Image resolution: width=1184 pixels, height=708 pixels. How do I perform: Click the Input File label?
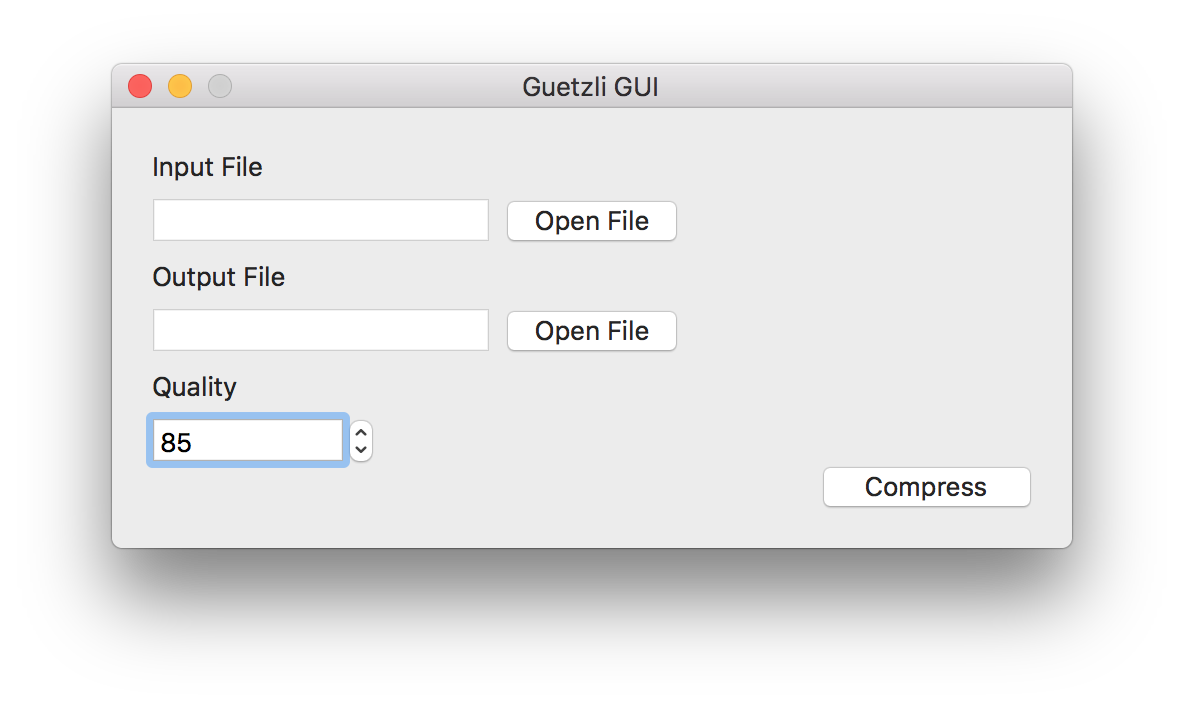pos(208,167)
